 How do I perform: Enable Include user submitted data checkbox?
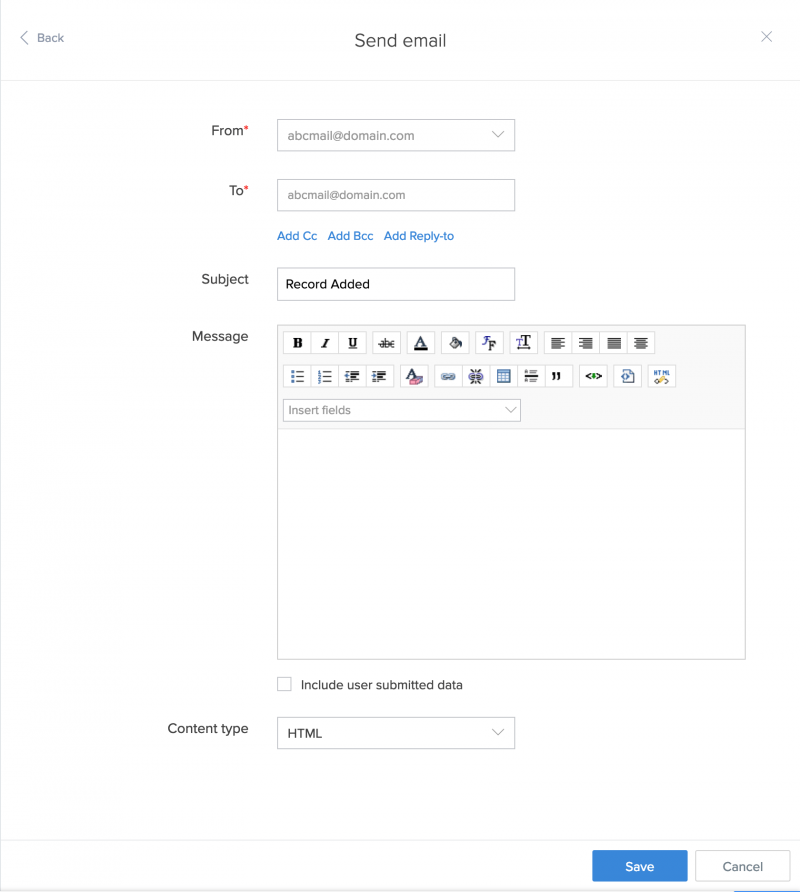284,685
